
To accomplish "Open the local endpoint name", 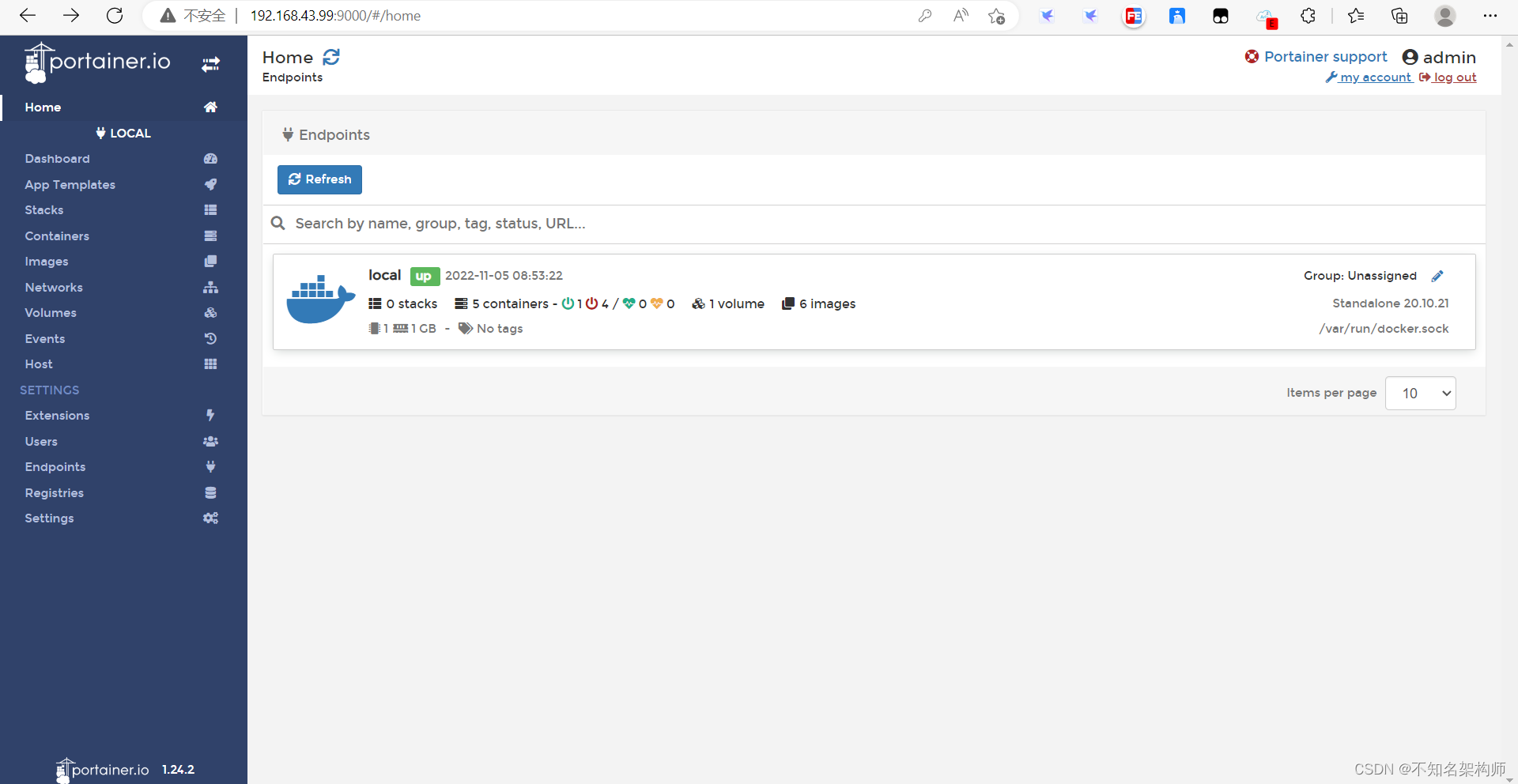I will 384,275.
